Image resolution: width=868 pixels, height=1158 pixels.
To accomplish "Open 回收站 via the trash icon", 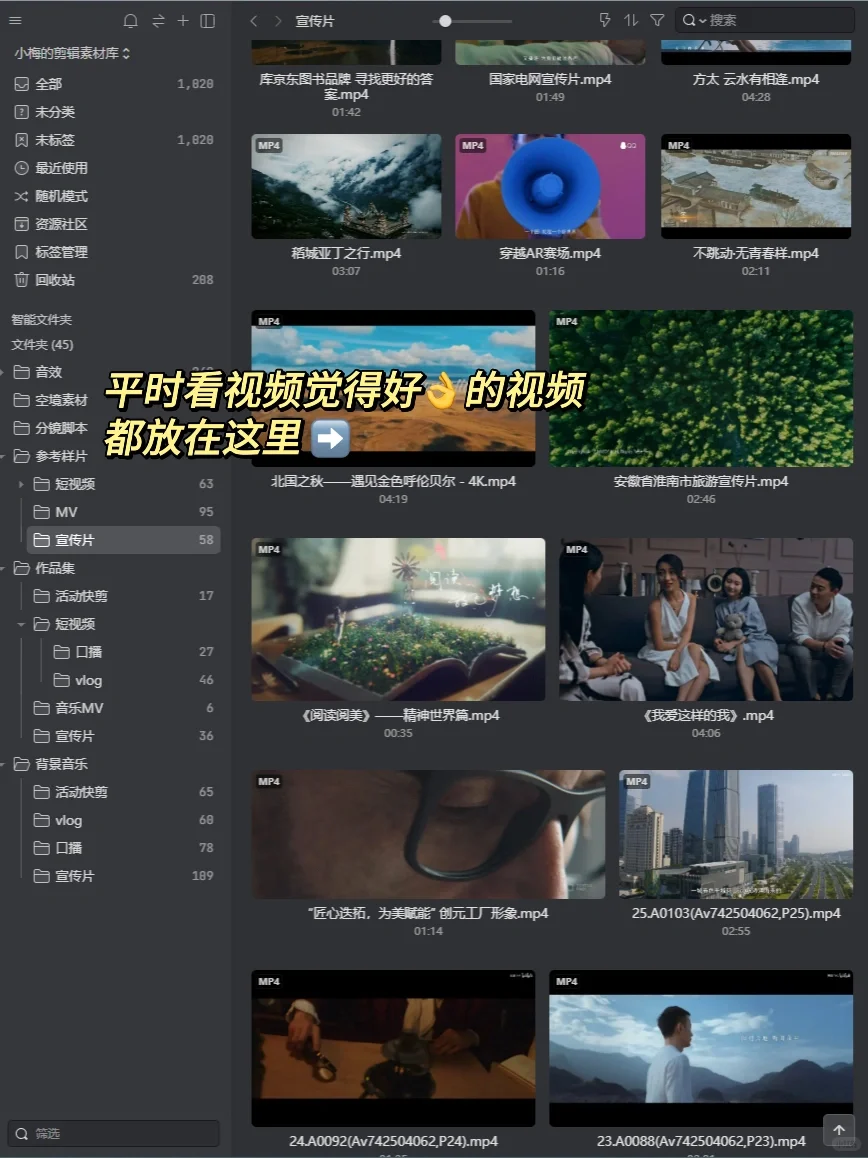I will click(60, 280).
